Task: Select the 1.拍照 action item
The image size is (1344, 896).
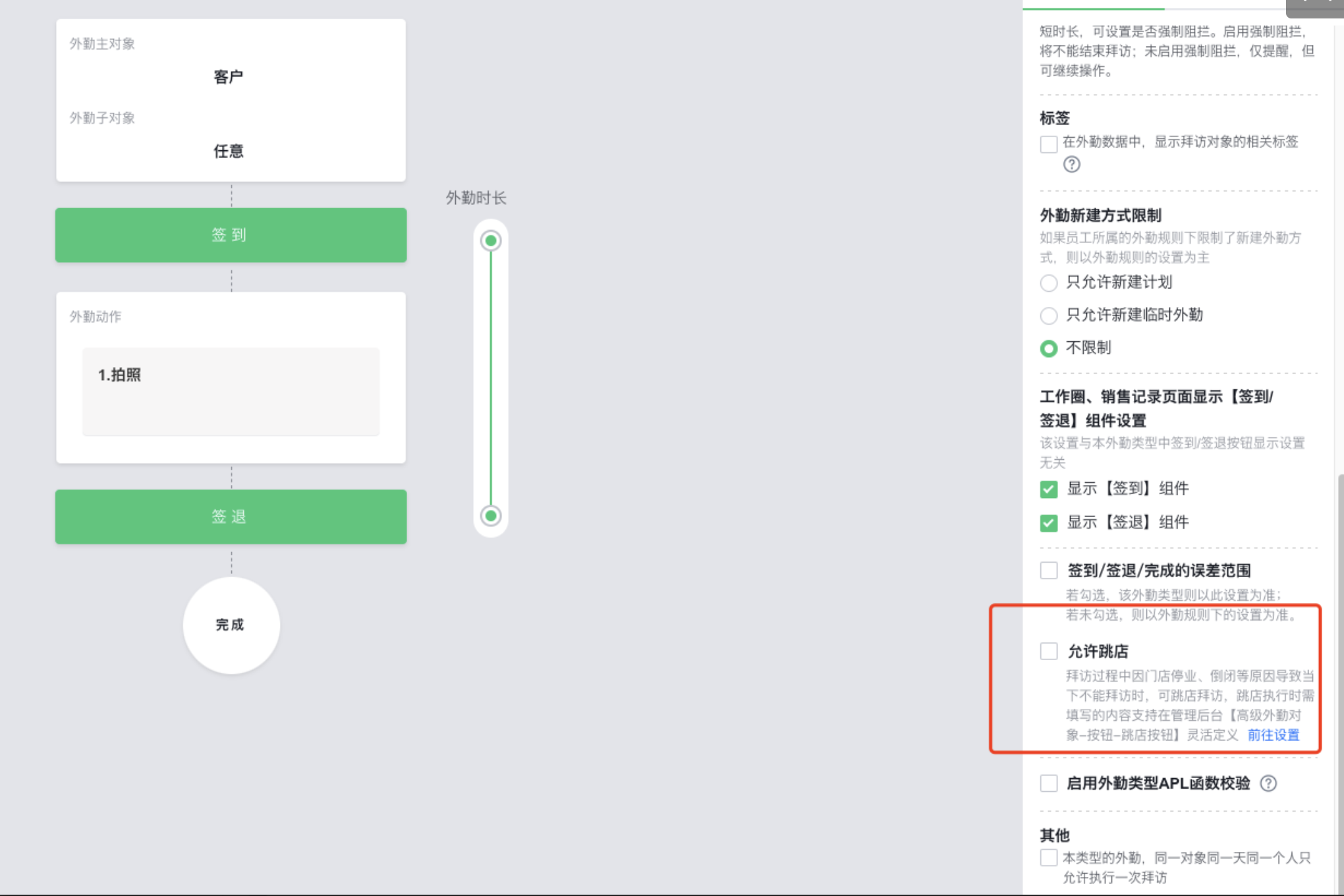Action: point(231,391)
